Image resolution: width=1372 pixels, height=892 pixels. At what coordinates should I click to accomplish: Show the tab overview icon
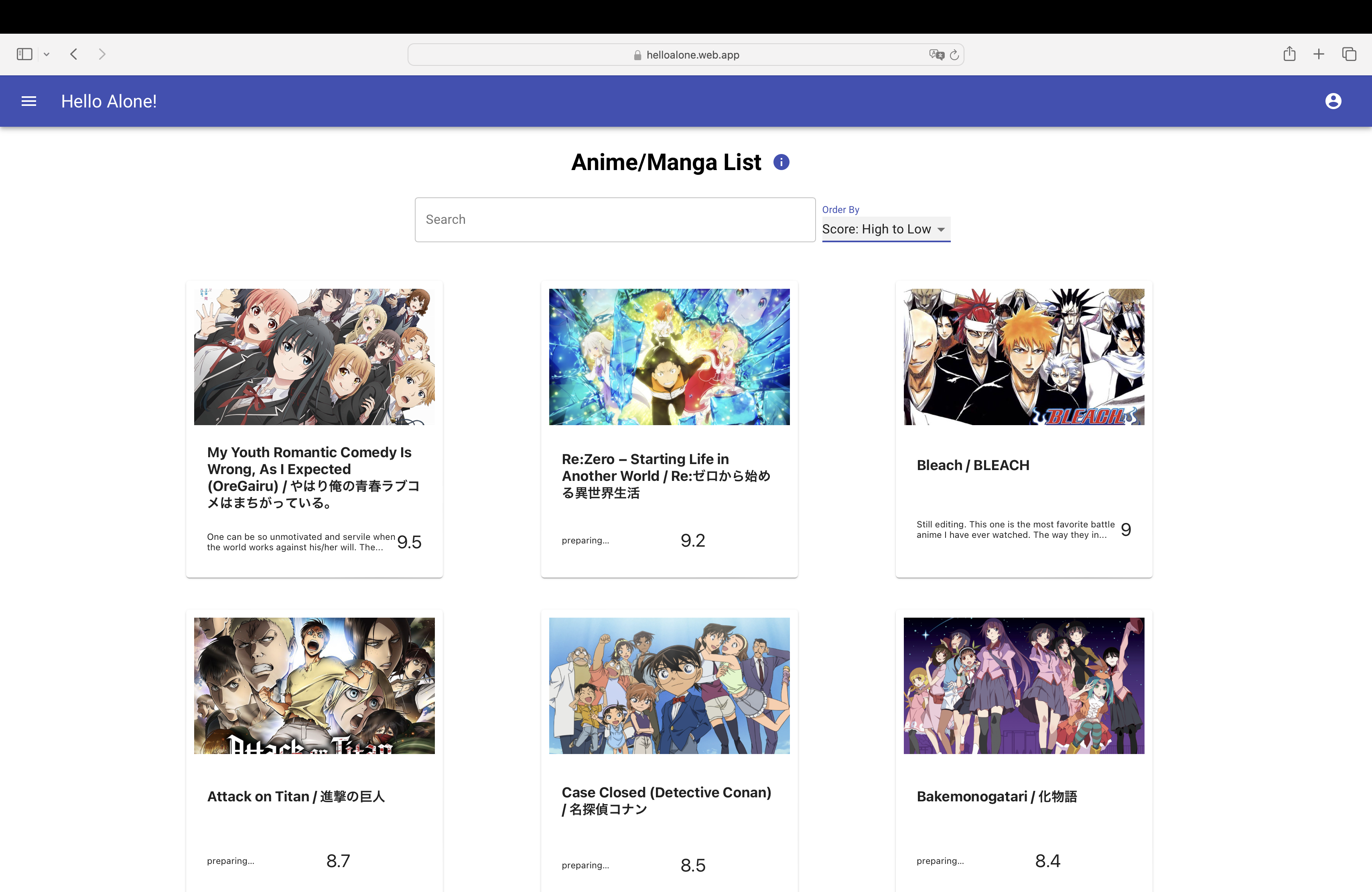[x=1349, y=54]
